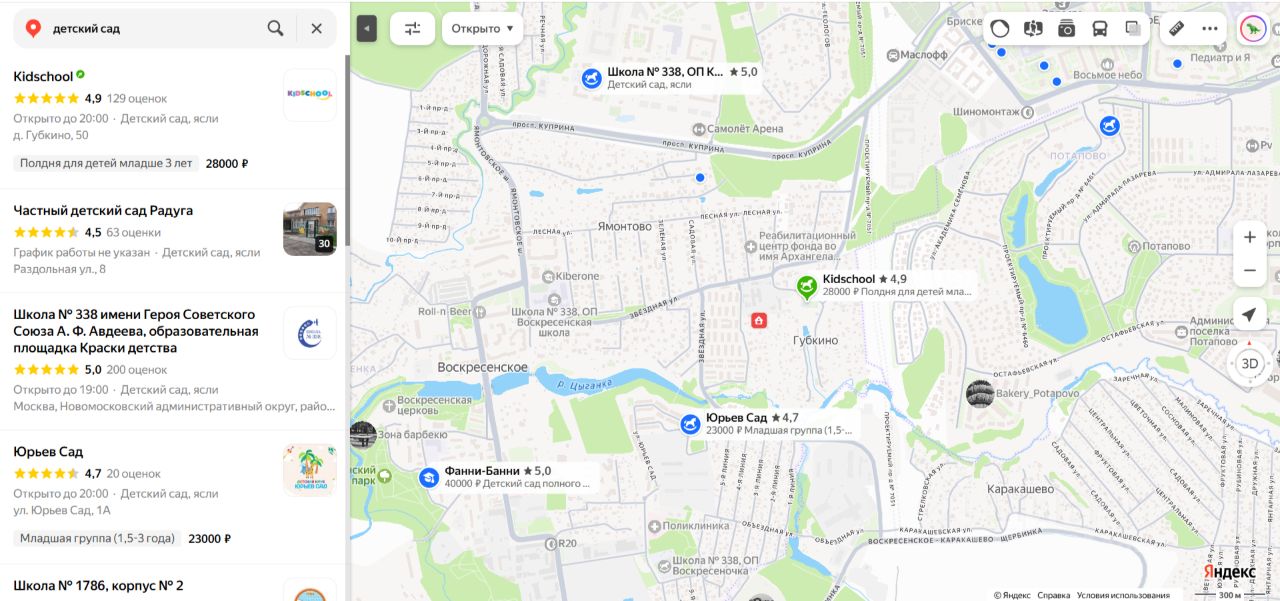
Task: Select the ruler measurement tool
Action: tap(1177, 28)
